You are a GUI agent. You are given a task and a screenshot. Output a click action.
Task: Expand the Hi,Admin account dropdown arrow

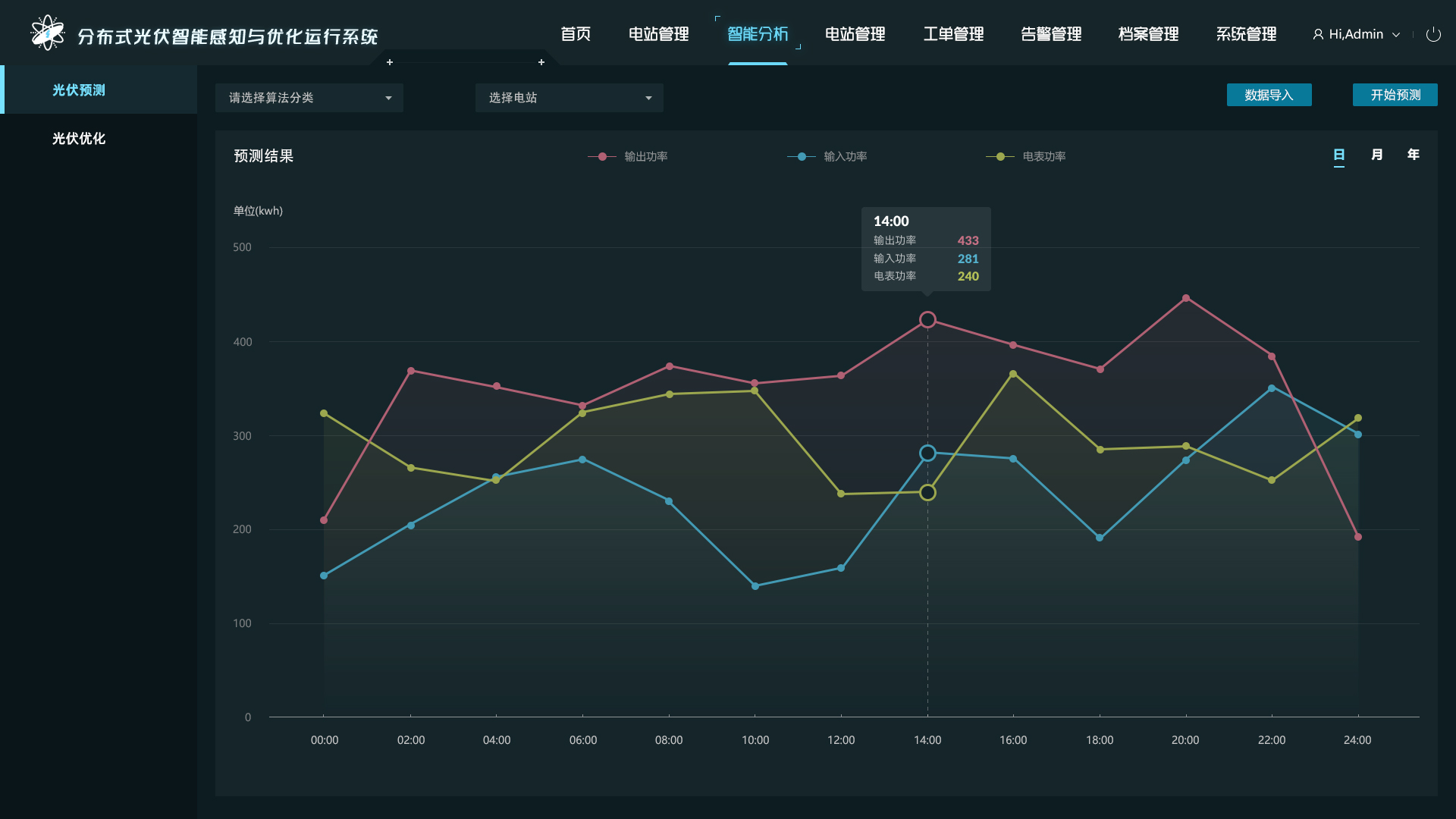click(1396, 35)
